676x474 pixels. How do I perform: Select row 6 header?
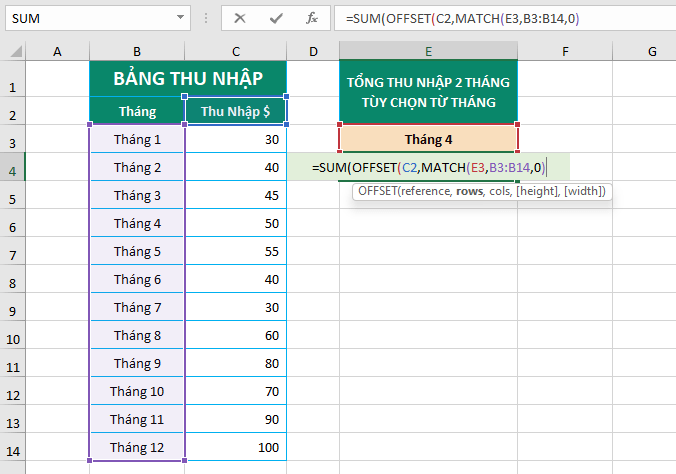click(x=13, y=223)
